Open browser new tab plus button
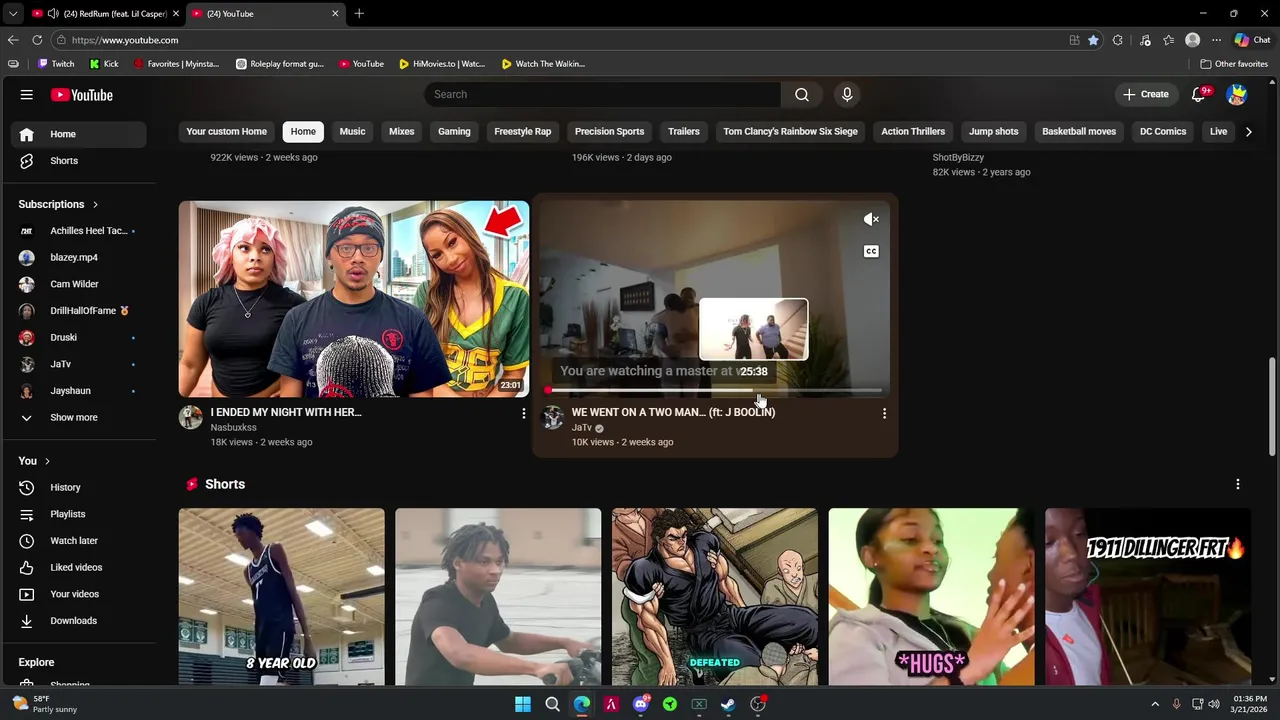The height and width of the screenshot is (720, 1280). (x=359, y=13)
